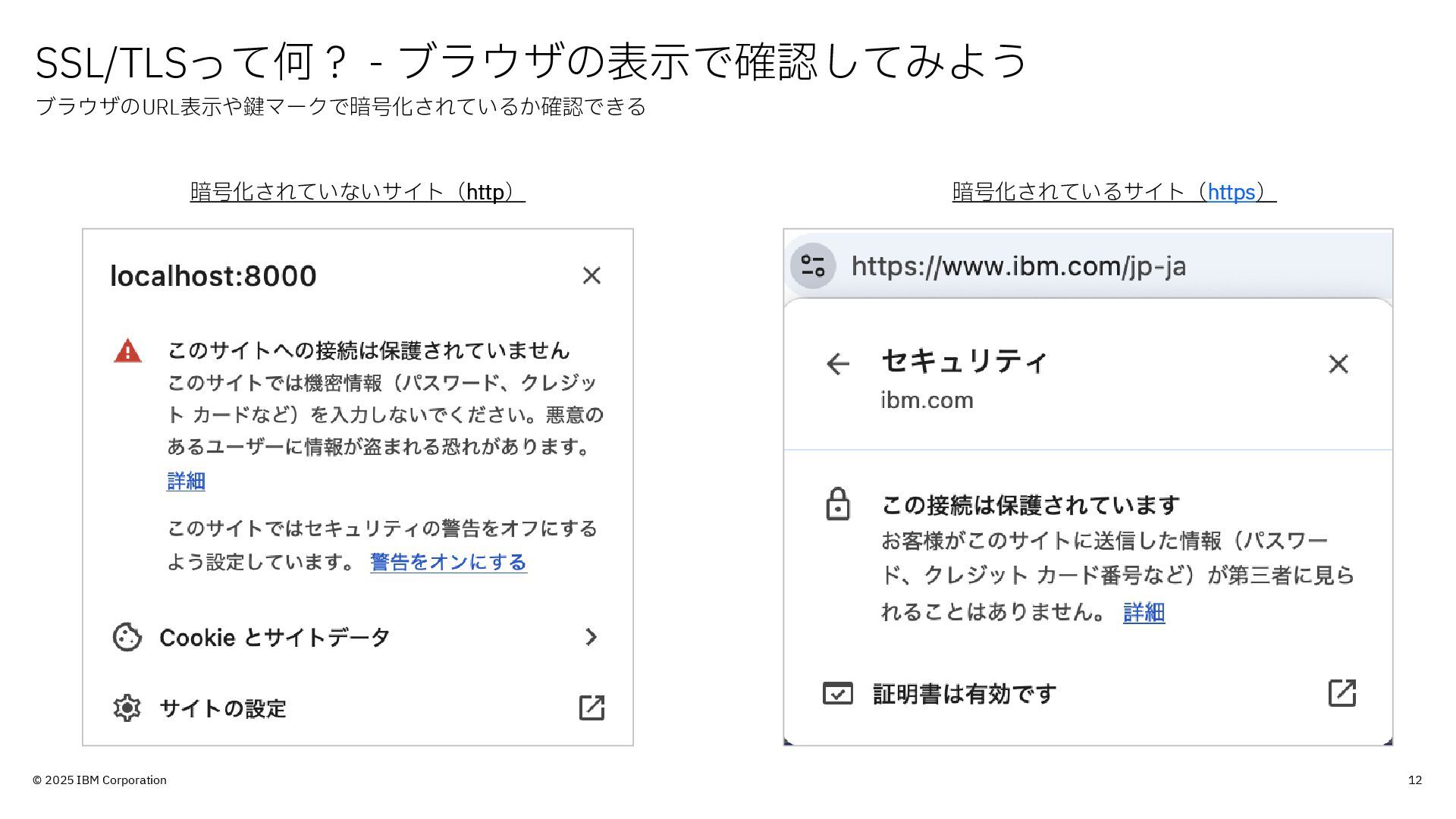Open certificate details external link icon

tap(1341, 693)
